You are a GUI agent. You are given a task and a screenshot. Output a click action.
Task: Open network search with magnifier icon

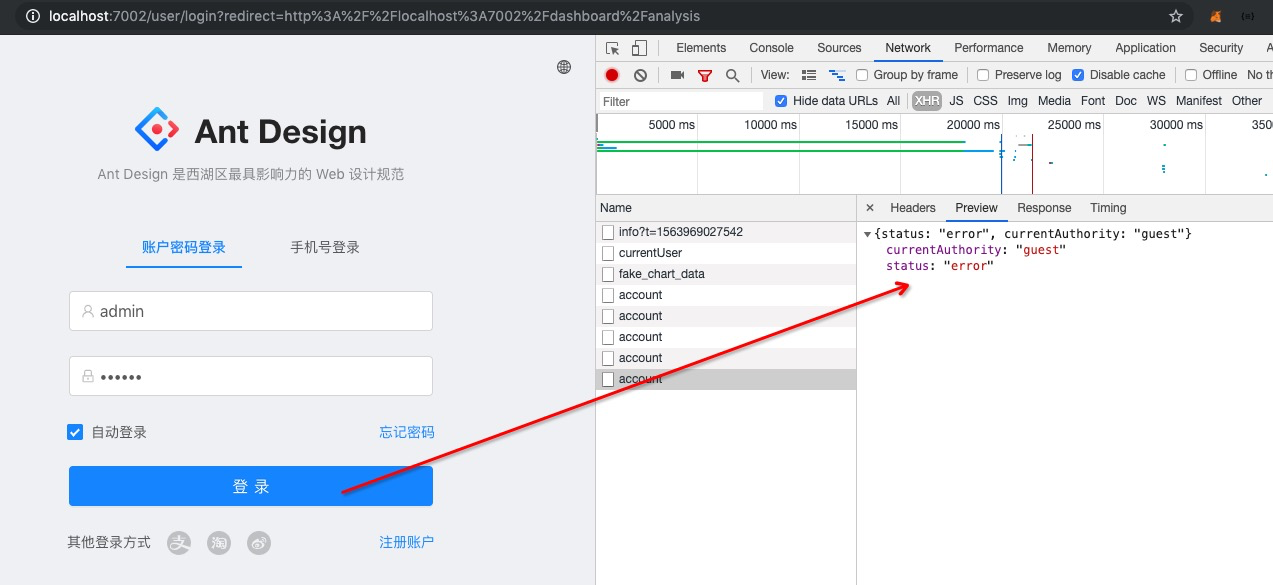[x=732, y=75]
